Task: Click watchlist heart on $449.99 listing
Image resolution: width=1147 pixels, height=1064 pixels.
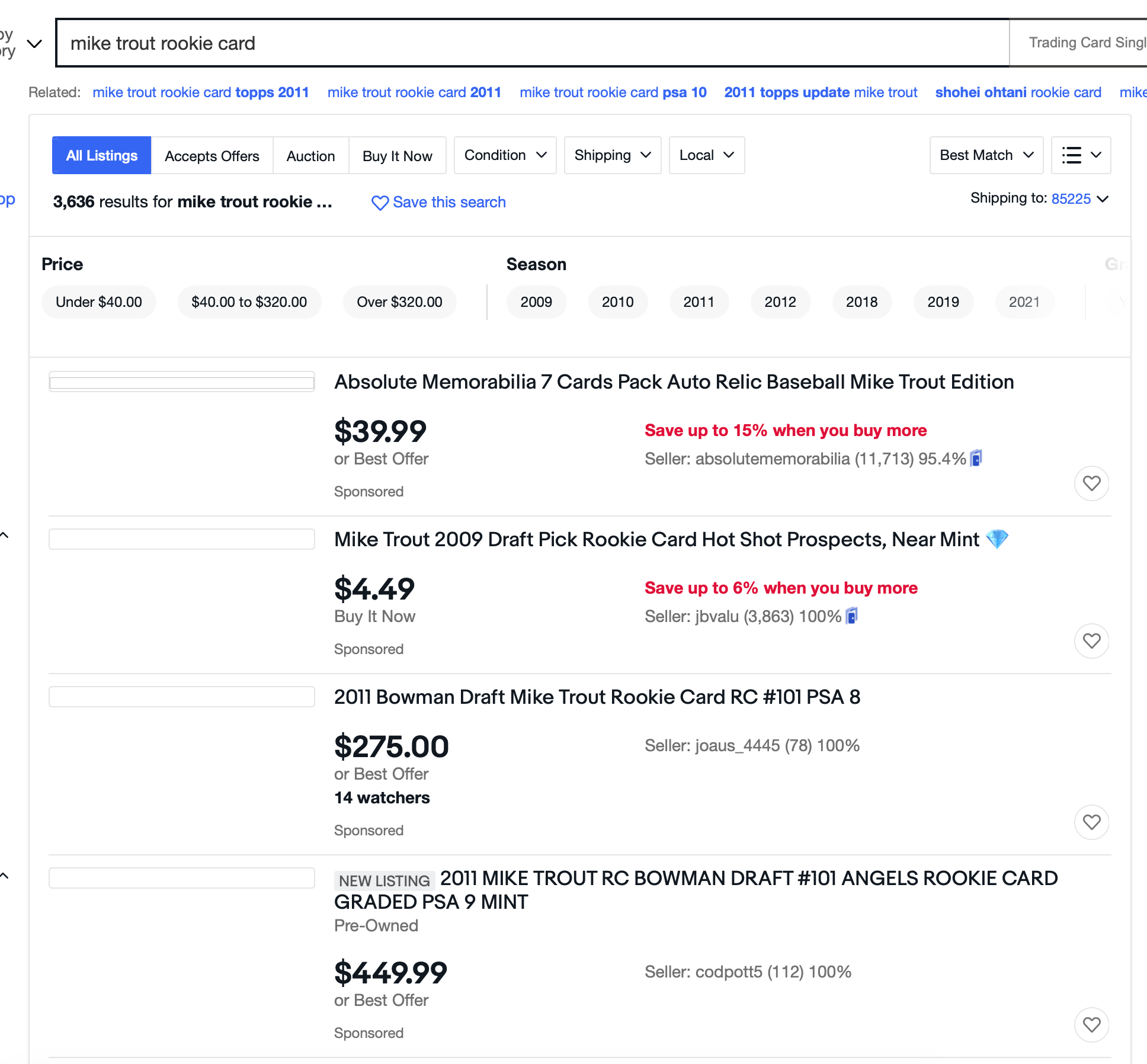Action: click(1091, 1025)
